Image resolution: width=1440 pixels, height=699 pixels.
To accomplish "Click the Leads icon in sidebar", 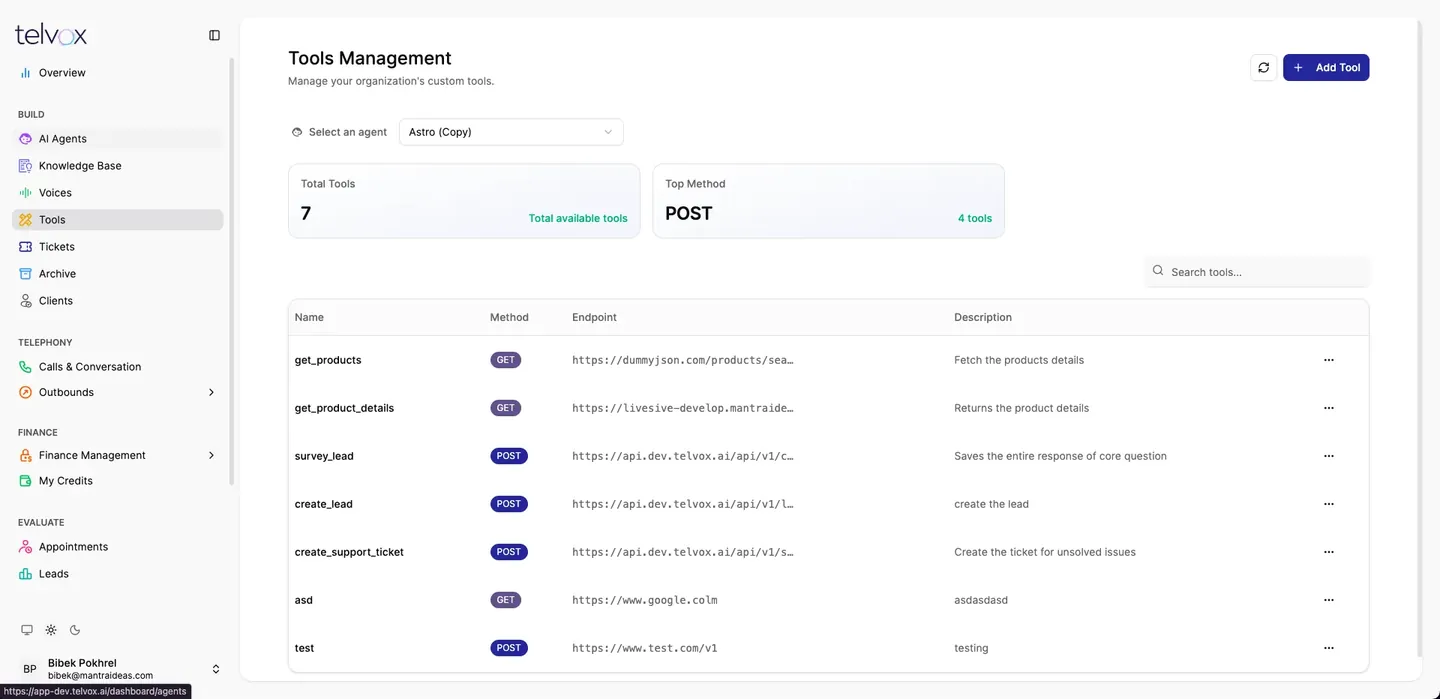I will [26, 574].
